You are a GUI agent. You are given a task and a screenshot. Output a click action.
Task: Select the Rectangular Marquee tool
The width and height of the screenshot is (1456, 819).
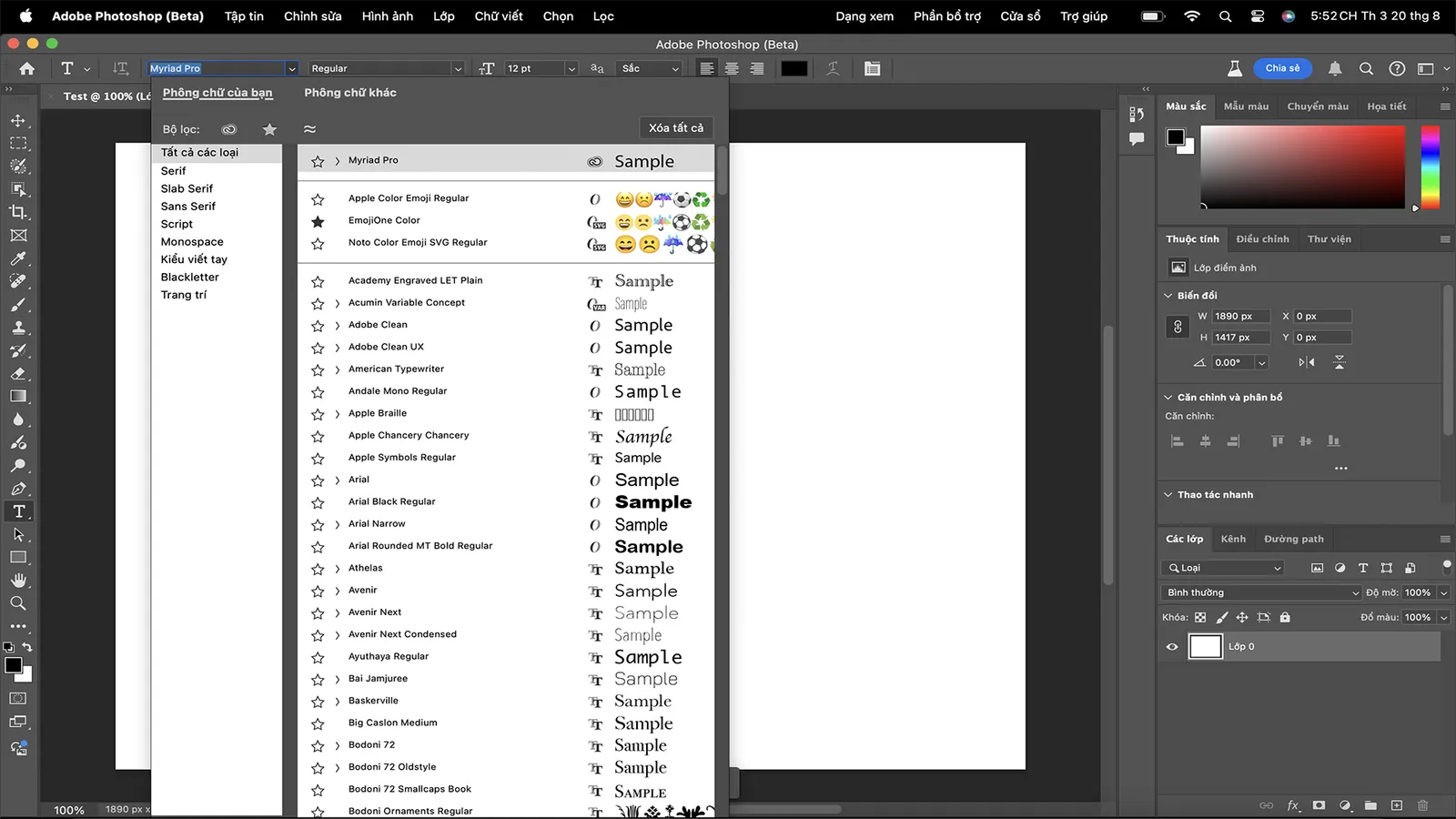[x=18, y=144]
